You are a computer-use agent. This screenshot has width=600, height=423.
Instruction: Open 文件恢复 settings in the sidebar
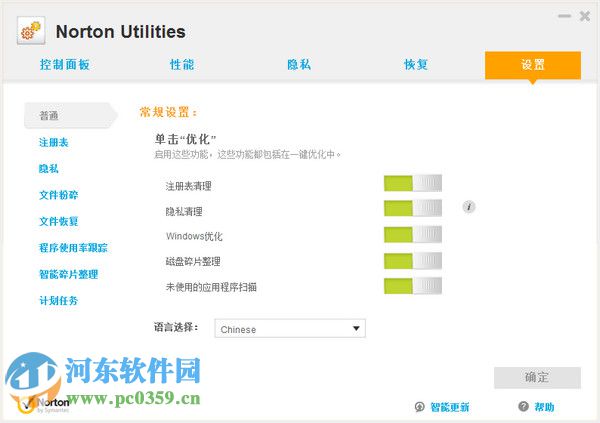[x=59, y=221]
